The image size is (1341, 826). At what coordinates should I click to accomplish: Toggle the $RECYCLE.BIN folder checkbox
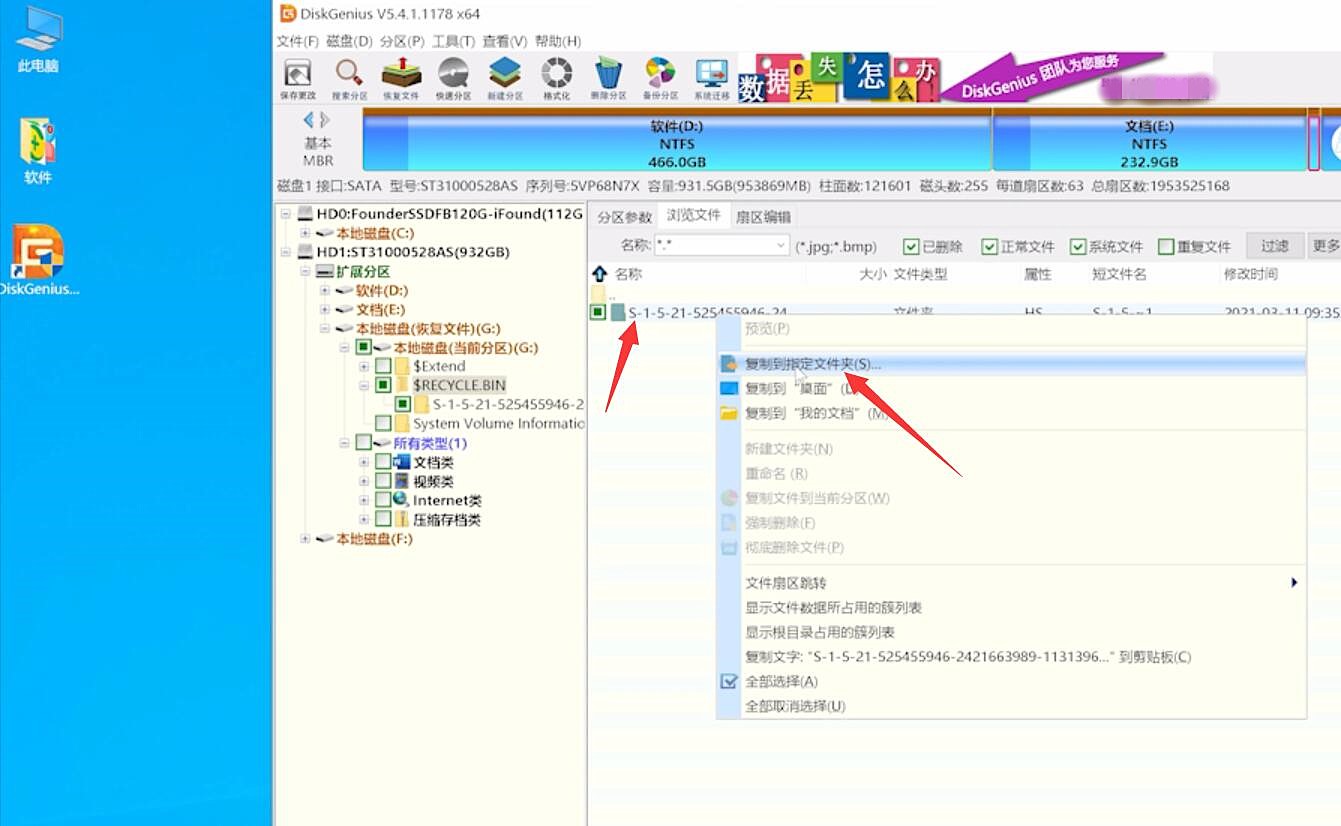[x=383, y=385]
